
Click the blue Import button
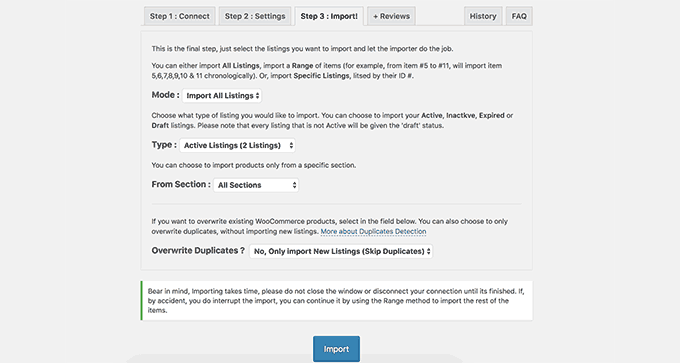[336, 349]
